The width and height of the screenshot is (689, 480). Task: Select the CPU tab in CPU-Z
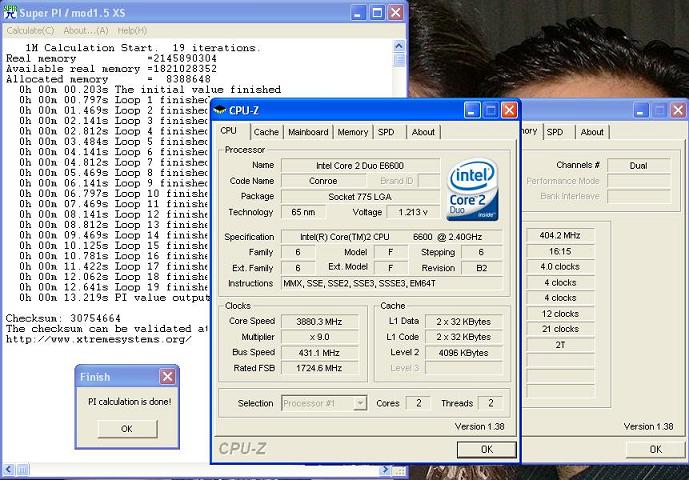coord(229,131)
